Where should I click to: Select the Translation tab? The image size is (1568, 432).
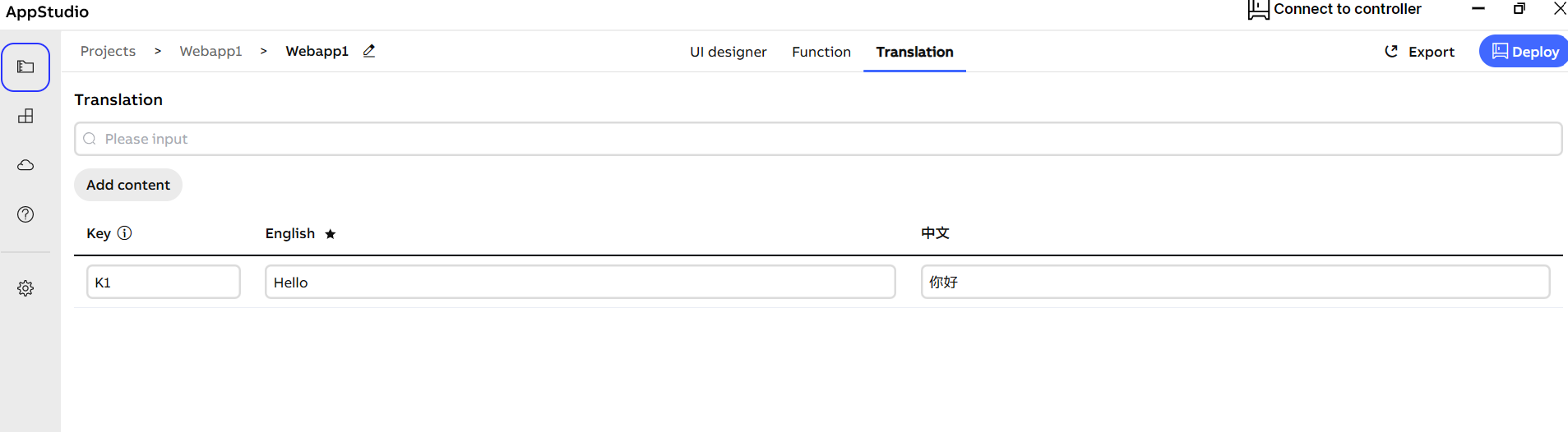pos(914,52)
